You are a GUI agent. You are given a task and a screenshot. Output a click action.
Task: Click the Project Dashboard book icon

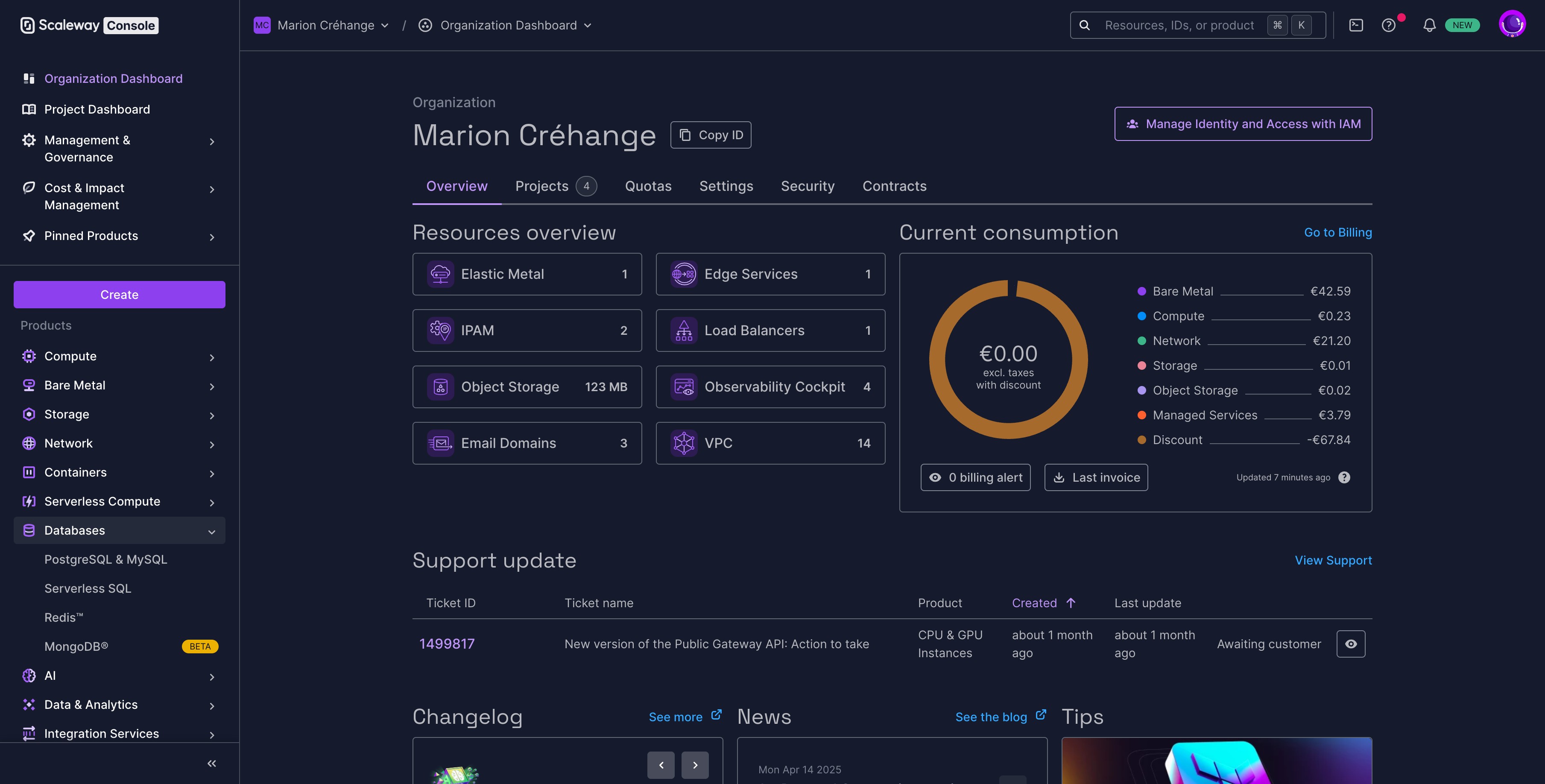[x=28, y=109]
